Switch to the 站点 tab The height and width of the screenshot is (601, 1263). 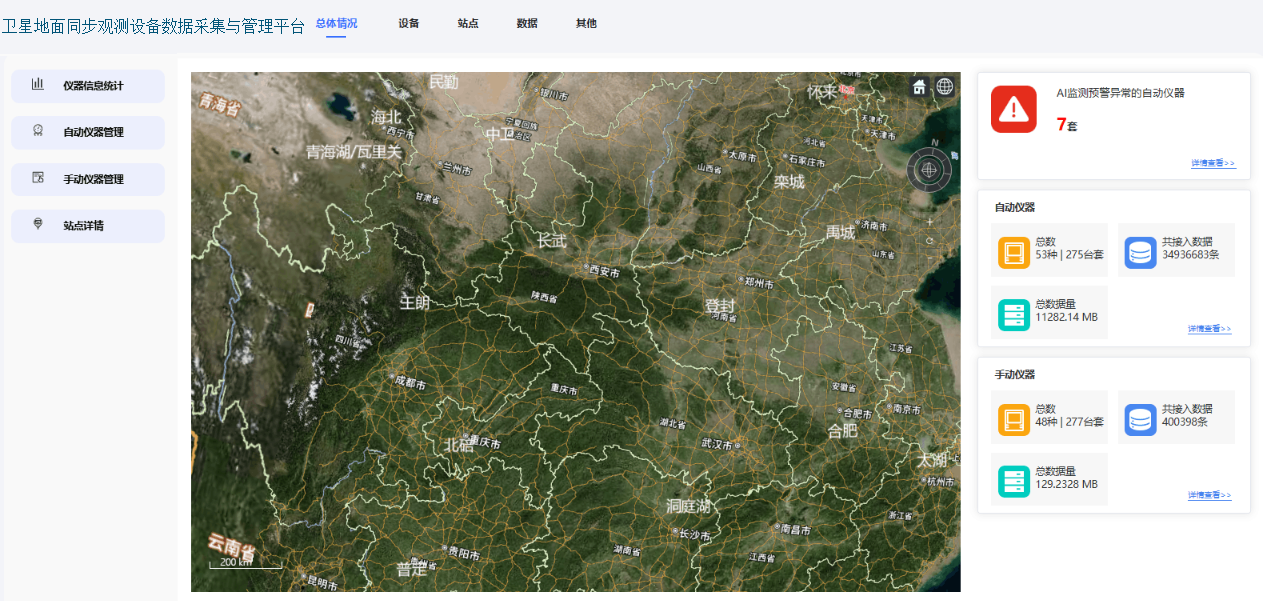point(466,22)
